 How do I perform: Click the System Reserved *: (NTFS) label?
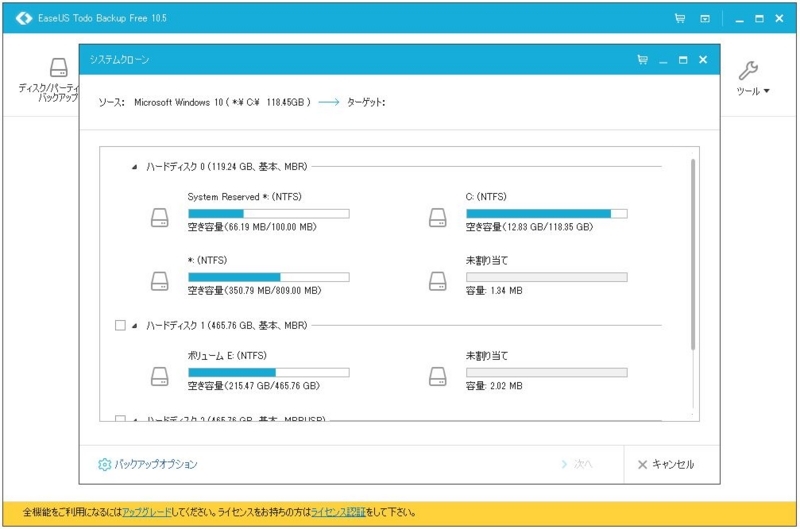tap(244, 197)
